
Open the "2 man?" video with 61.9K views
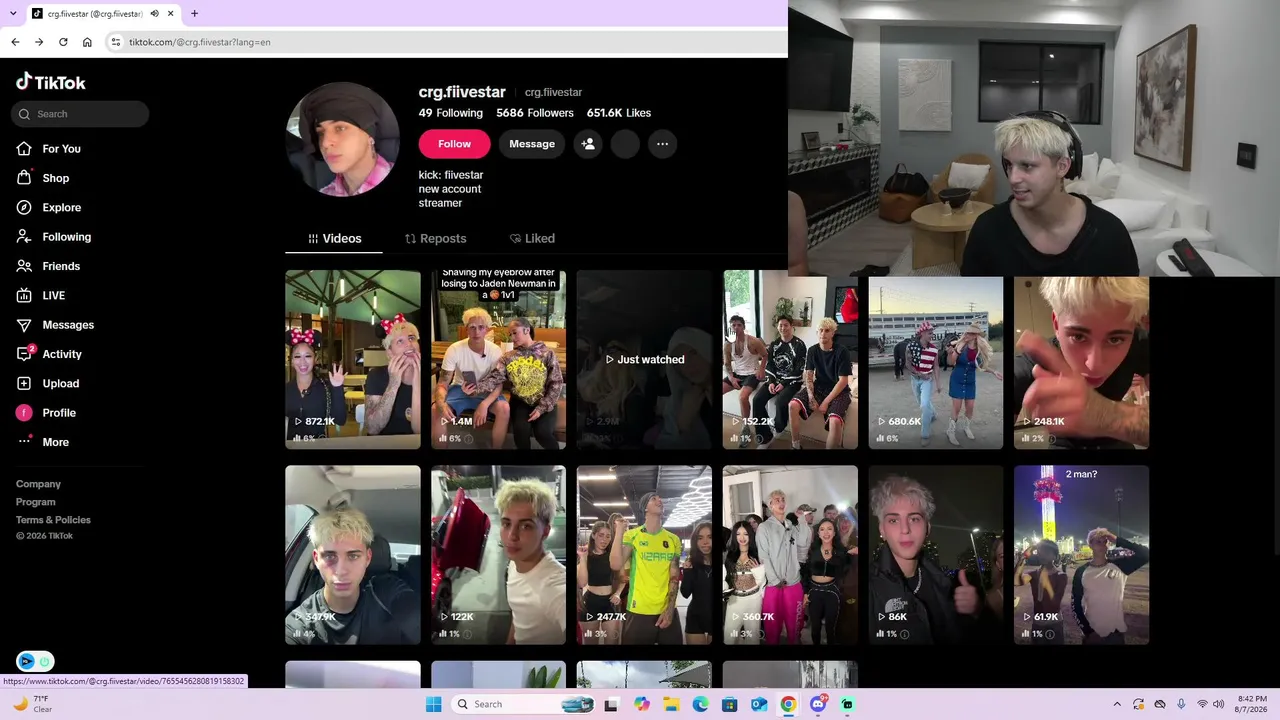(x=1081, y=555)
